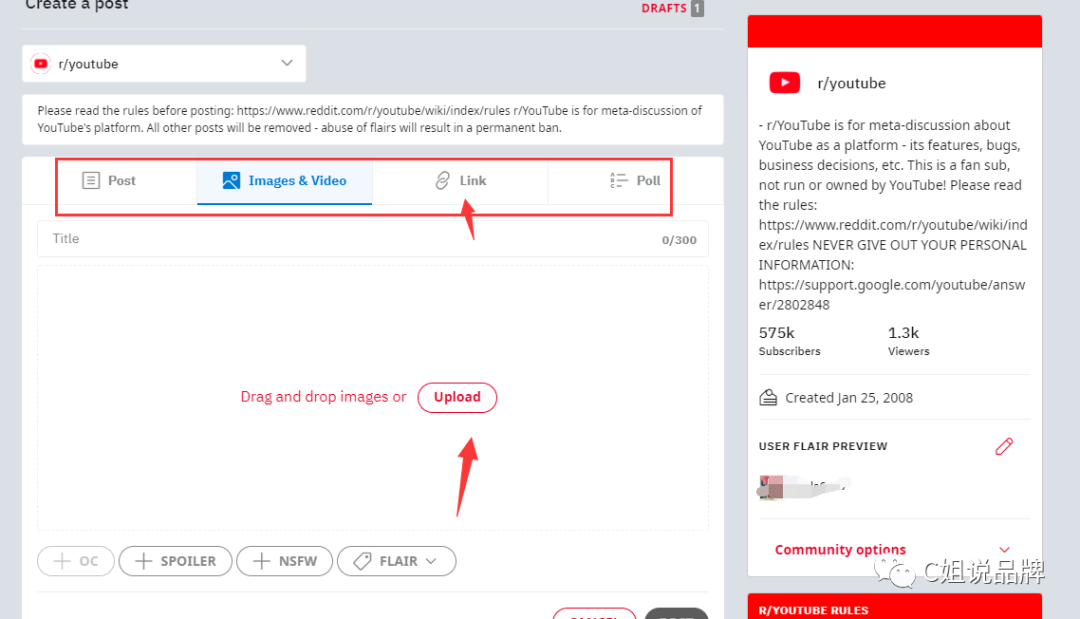The image size is (1080, 619).
Task: Click the plus icon on SPOILER button
Action: 143,561
